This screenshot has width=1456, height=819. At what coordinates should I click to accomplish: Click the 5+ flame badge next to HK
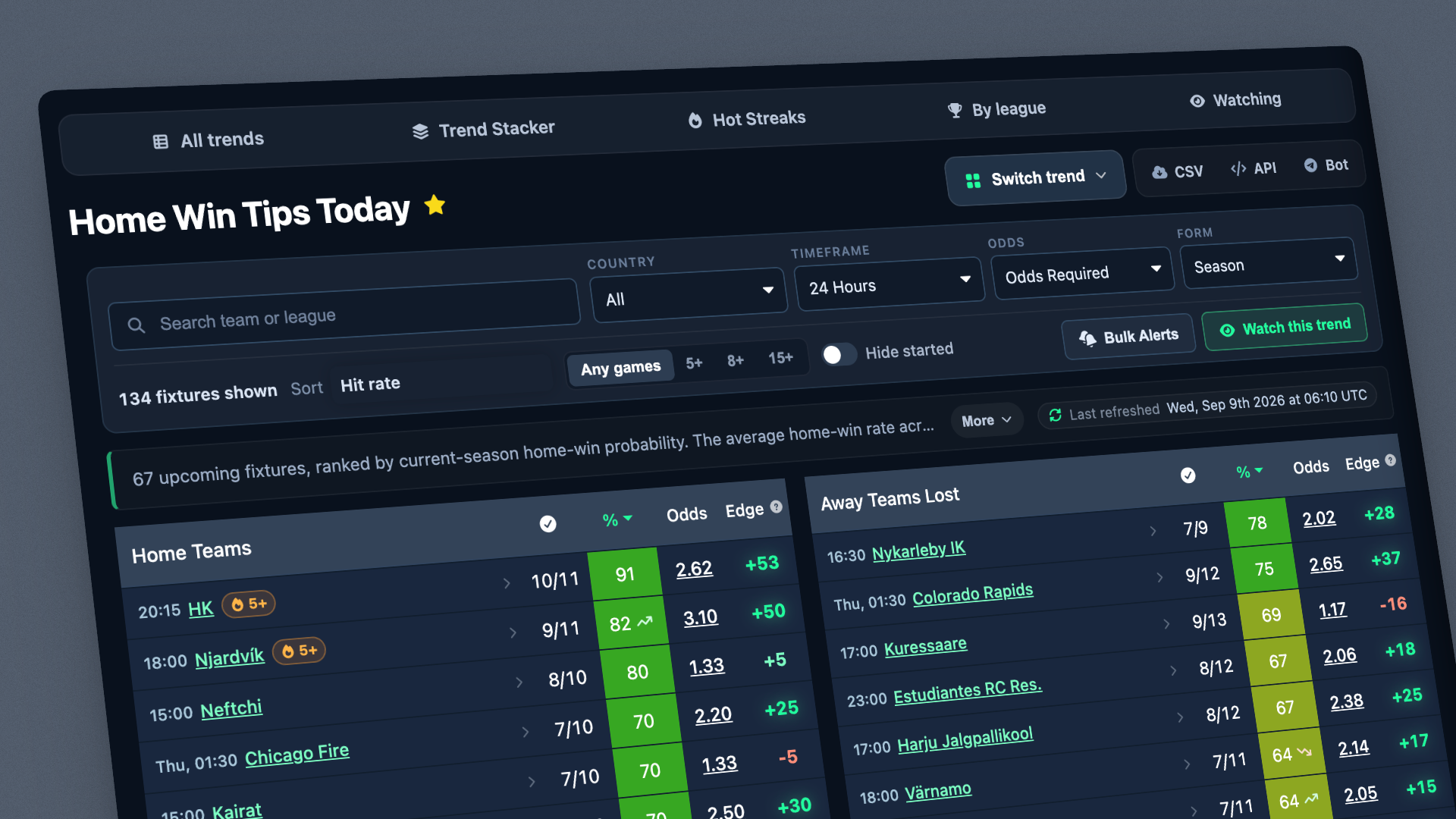[x=249, y=604]
